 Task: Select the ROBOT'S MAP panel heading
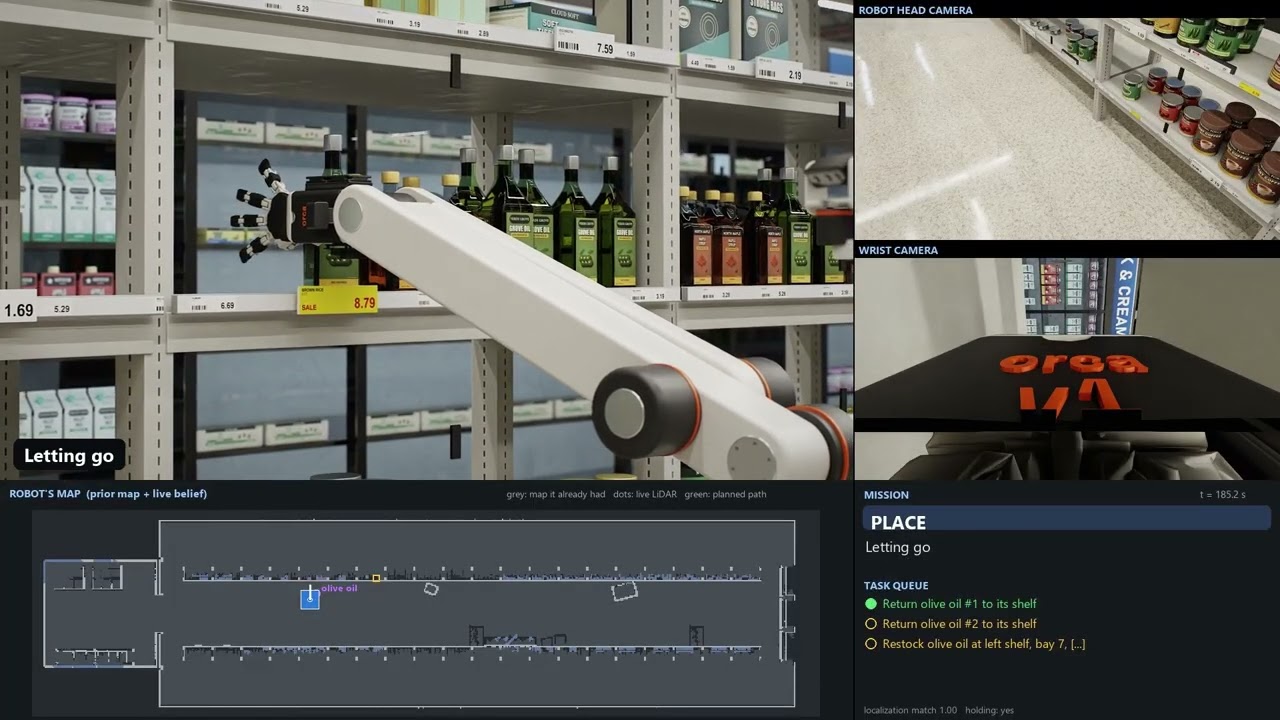pos(108,494)
